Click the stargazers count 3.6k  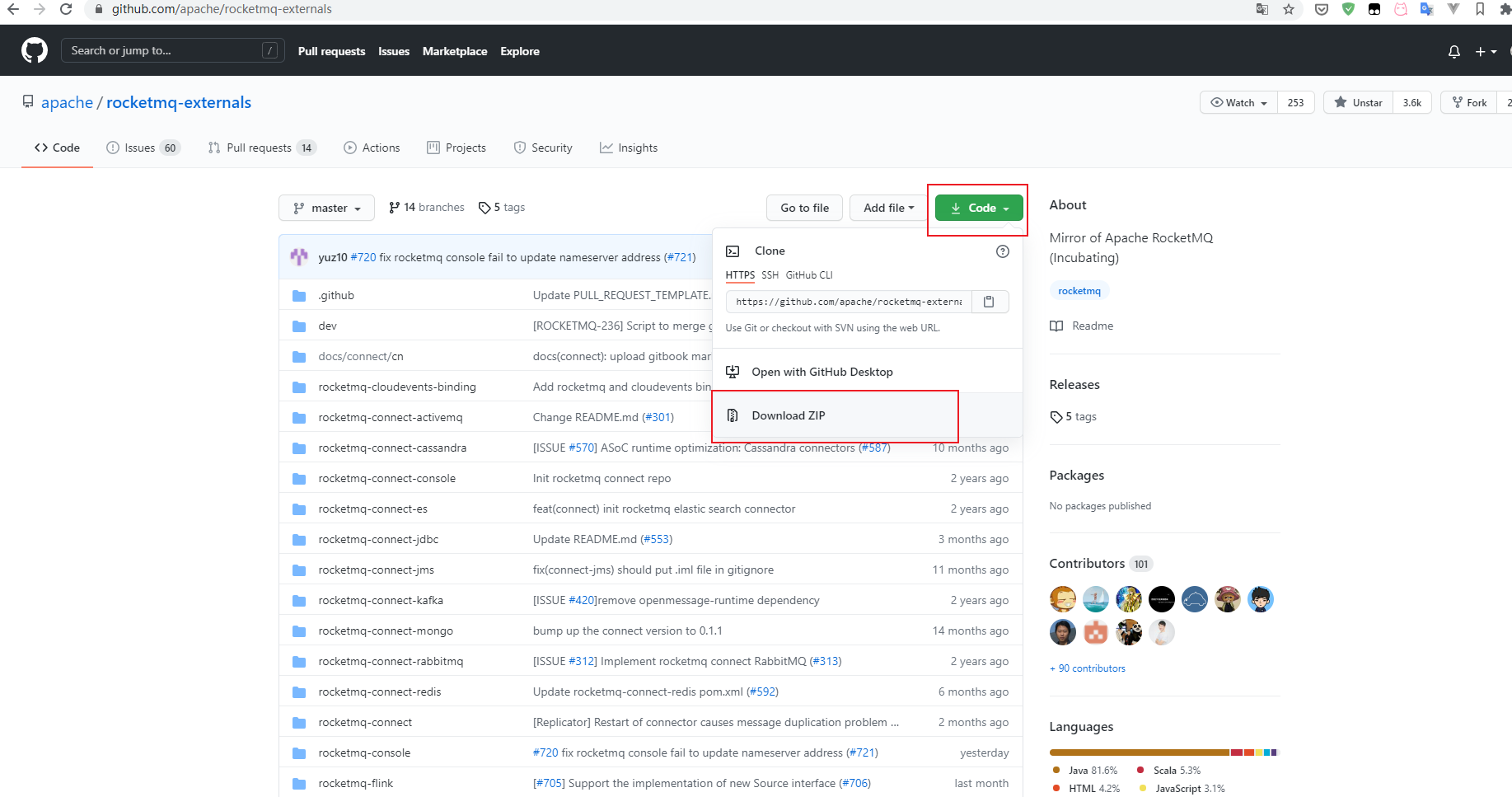1412,102
